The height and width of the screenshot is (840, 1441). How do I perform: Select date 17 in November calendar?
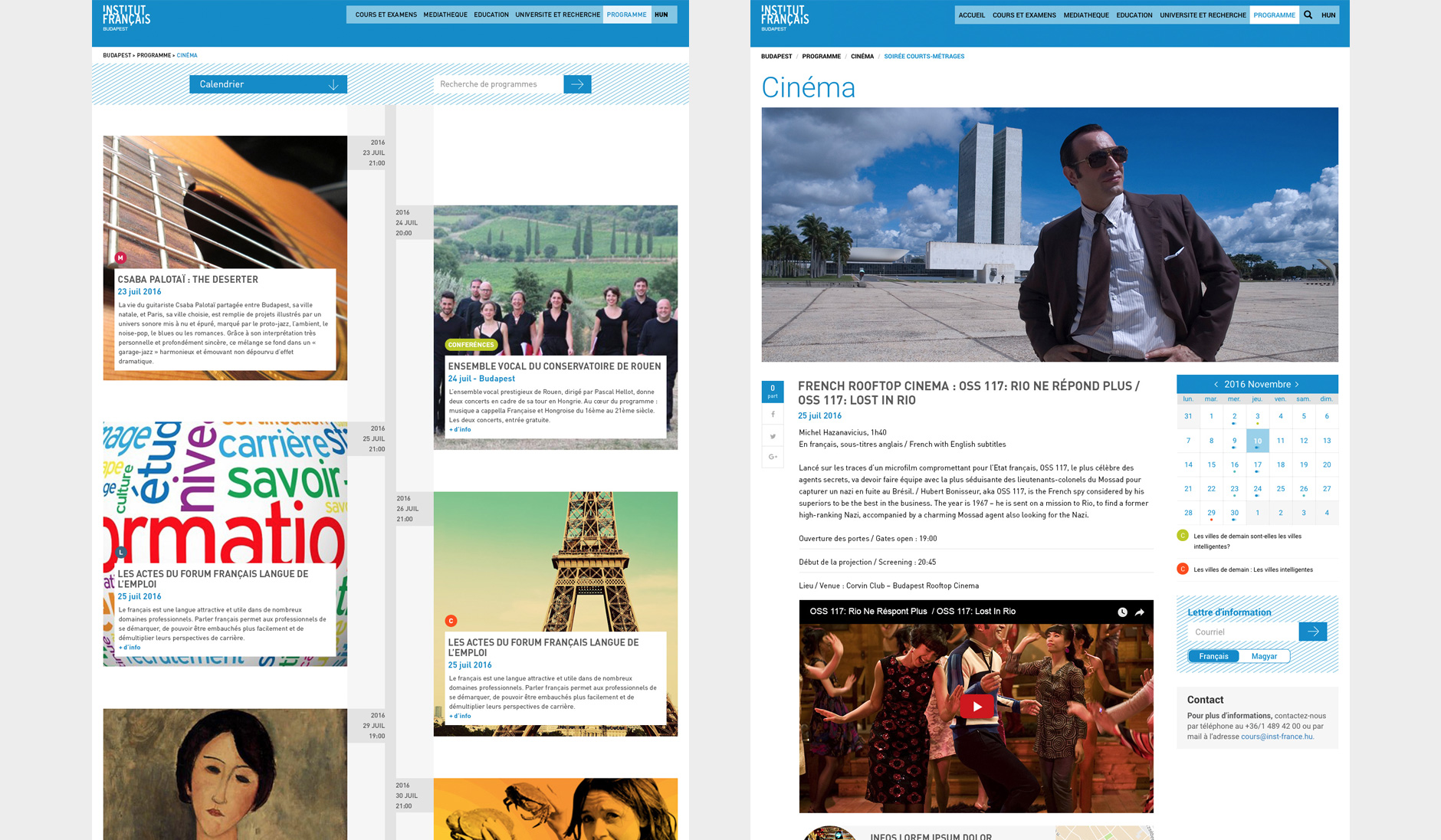pos(1257,464)
